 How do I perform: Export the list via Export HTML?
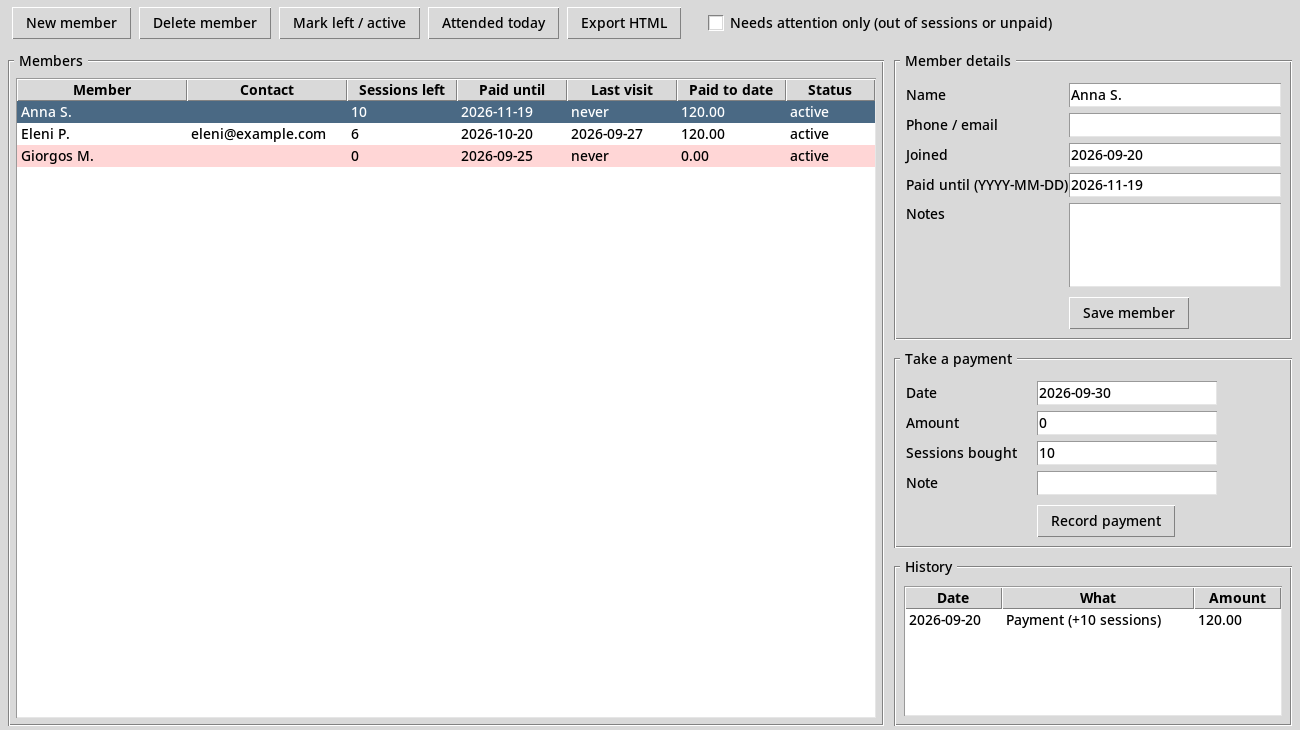[x=624, y=23]
